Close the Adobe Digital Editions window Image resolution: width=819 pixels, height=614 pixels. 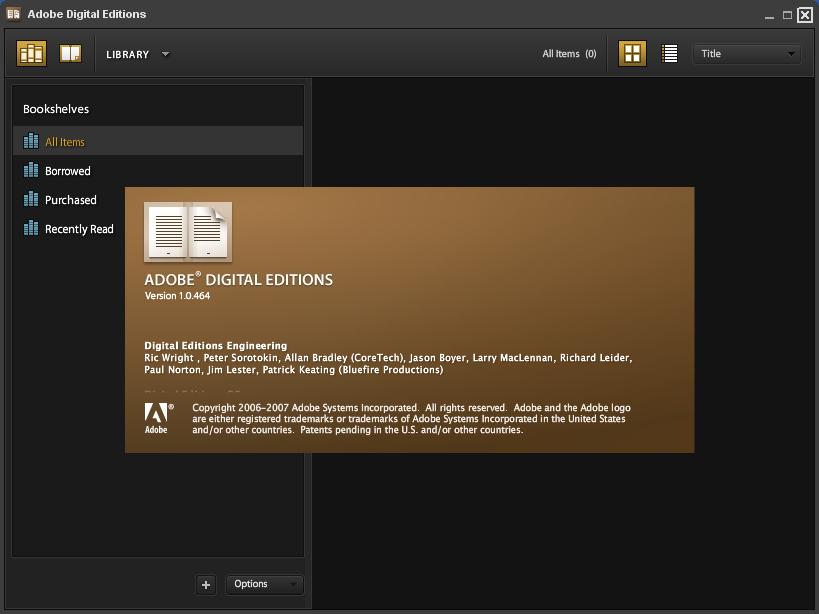point(805,15)
